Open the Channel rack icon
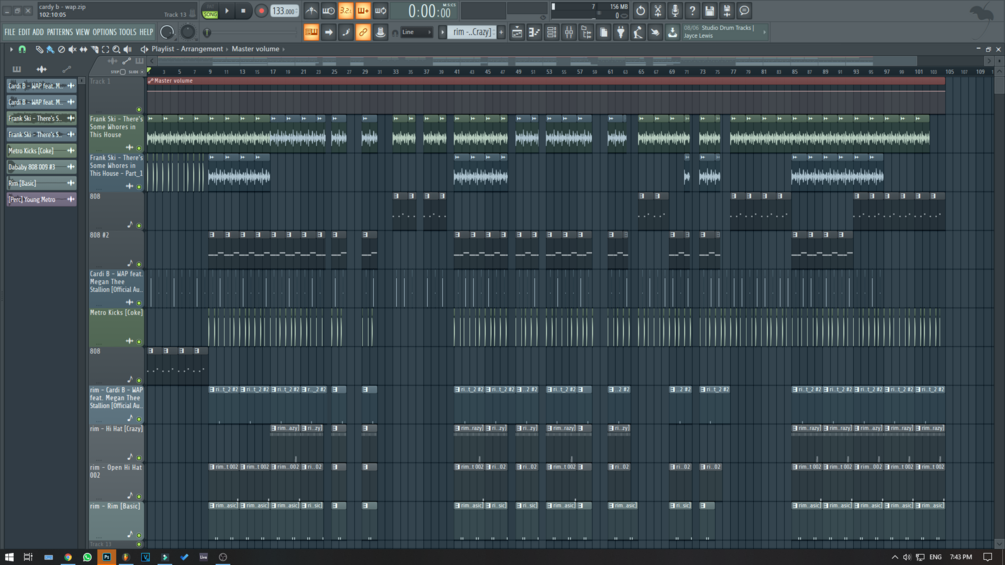 click(x=551, y=32)
